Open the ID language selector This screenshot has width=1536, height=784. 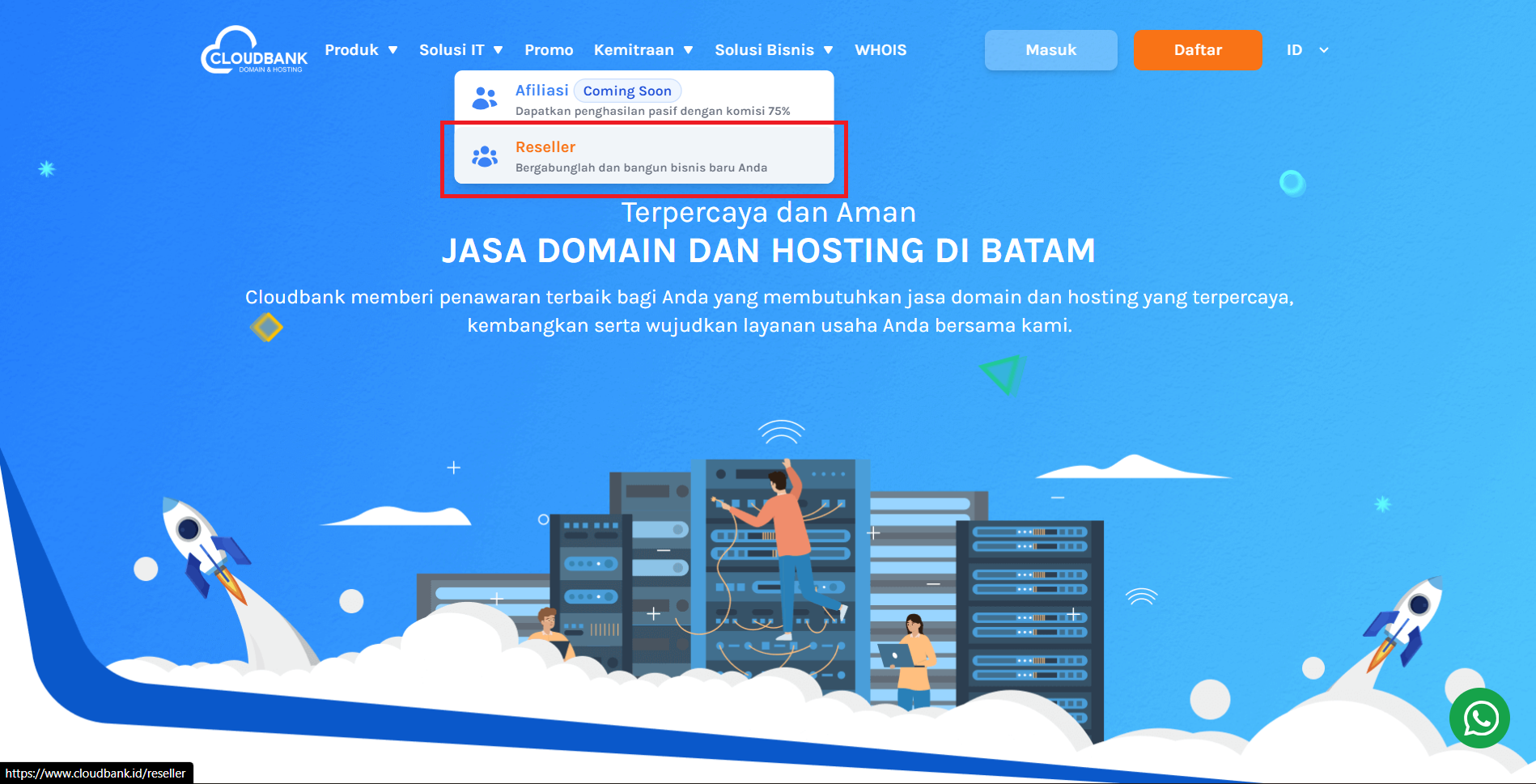pos(1306,50)
